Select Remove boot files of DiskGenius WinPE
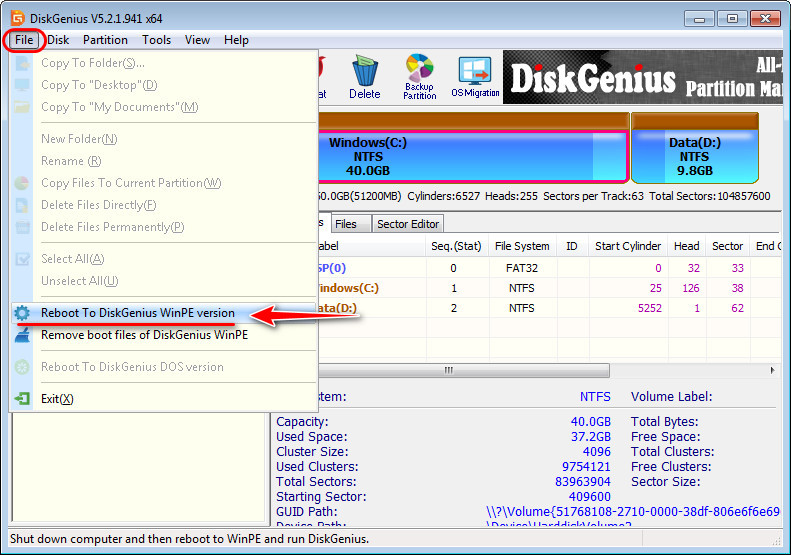The width and height of the screenshot is (791, 555). pyautogui.click(x=164, y=335)
